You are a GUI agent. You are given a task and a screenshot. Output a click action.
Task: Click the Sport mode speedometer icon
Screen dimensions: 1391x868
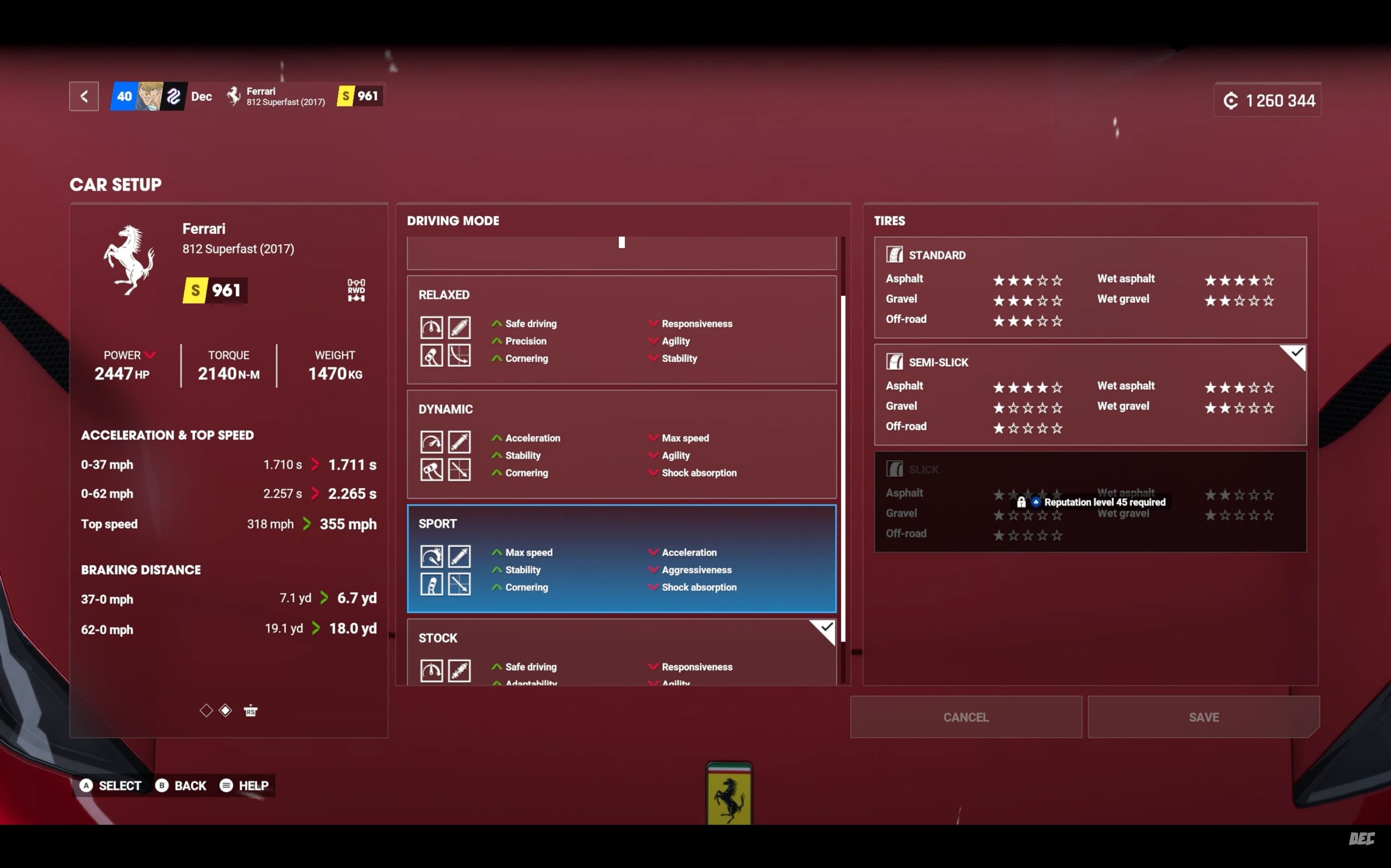click(431, 556)
